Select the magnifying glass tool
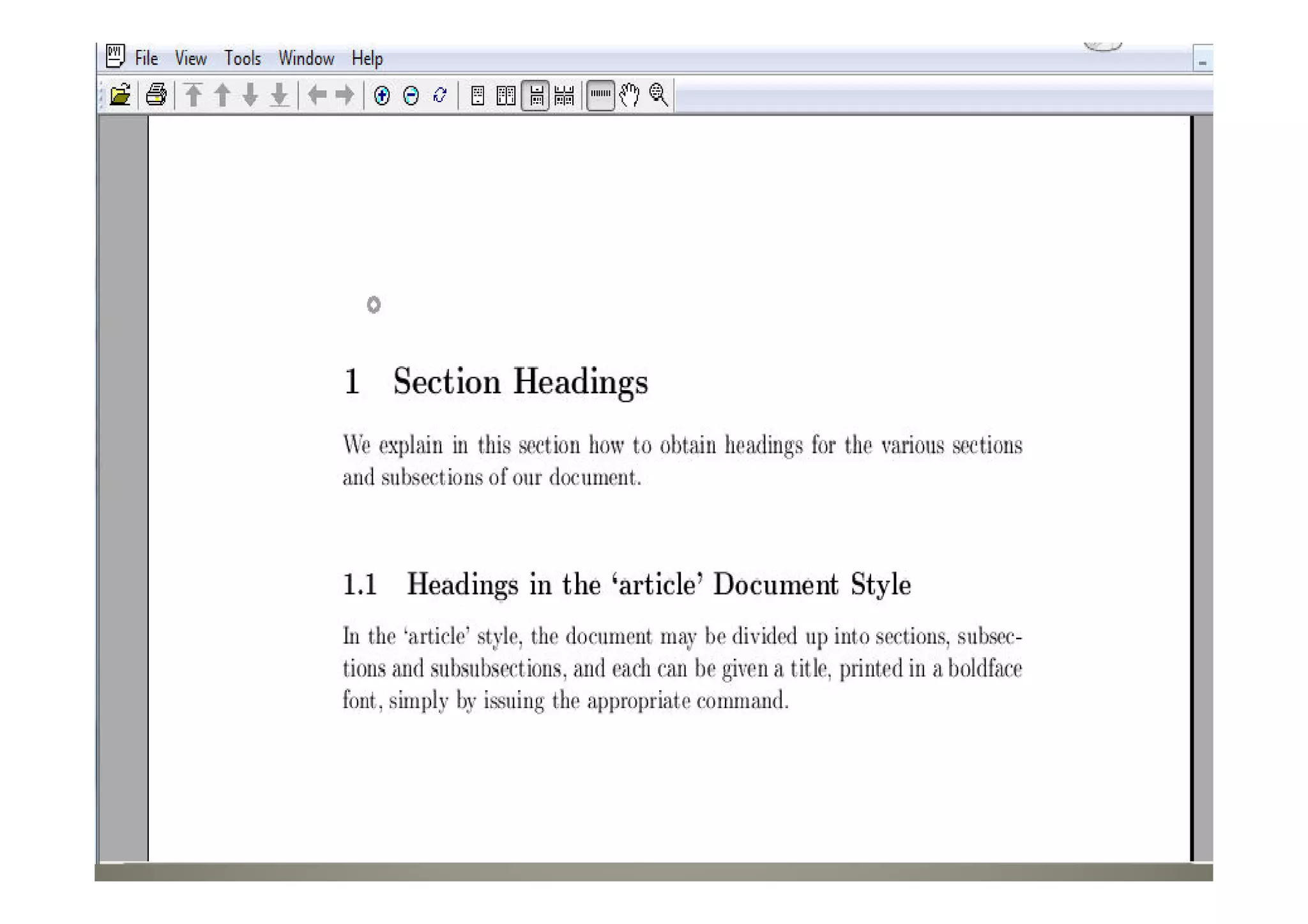Viewport: 1308px width, 924px height. click(x=658, y=95)
